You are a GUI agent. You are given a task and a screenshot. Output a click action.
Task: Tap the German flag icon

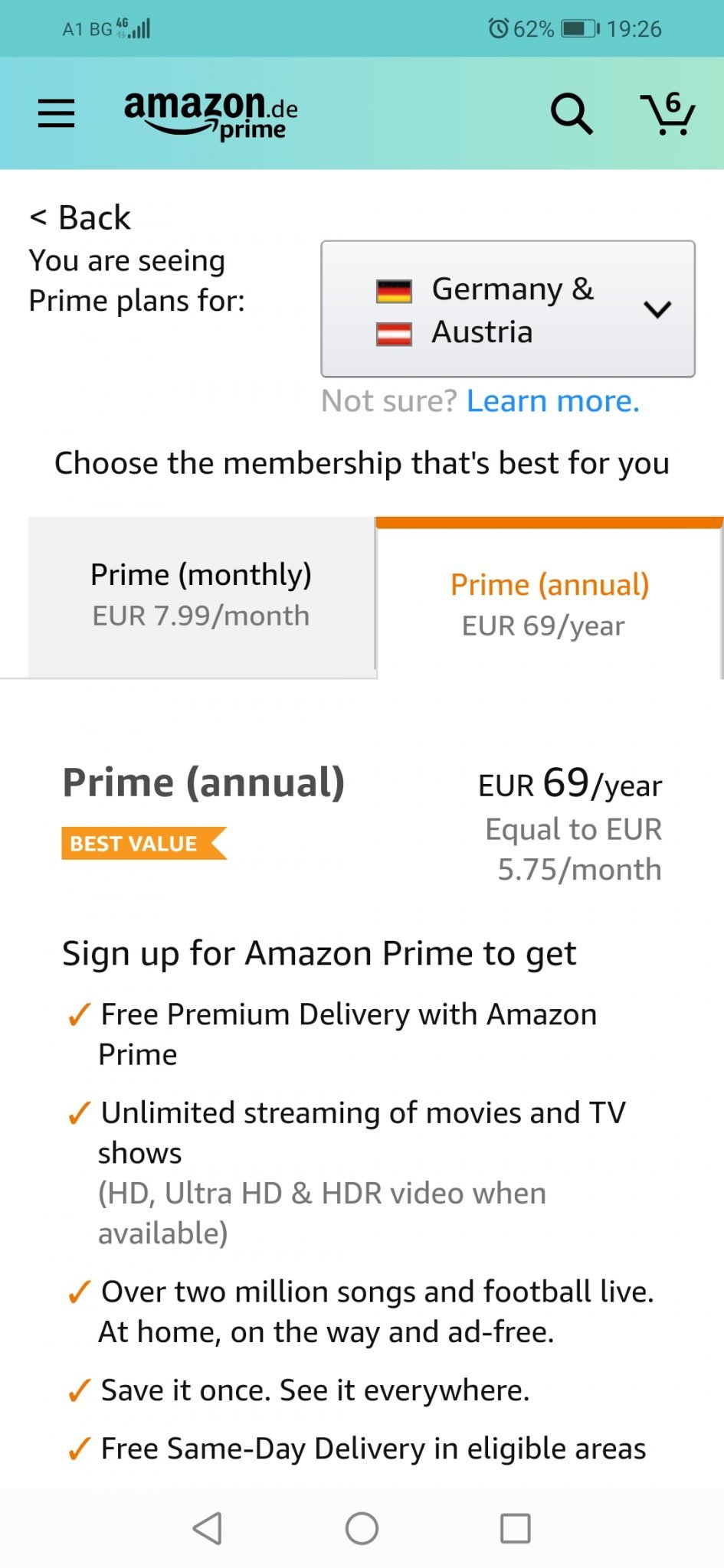394,291
